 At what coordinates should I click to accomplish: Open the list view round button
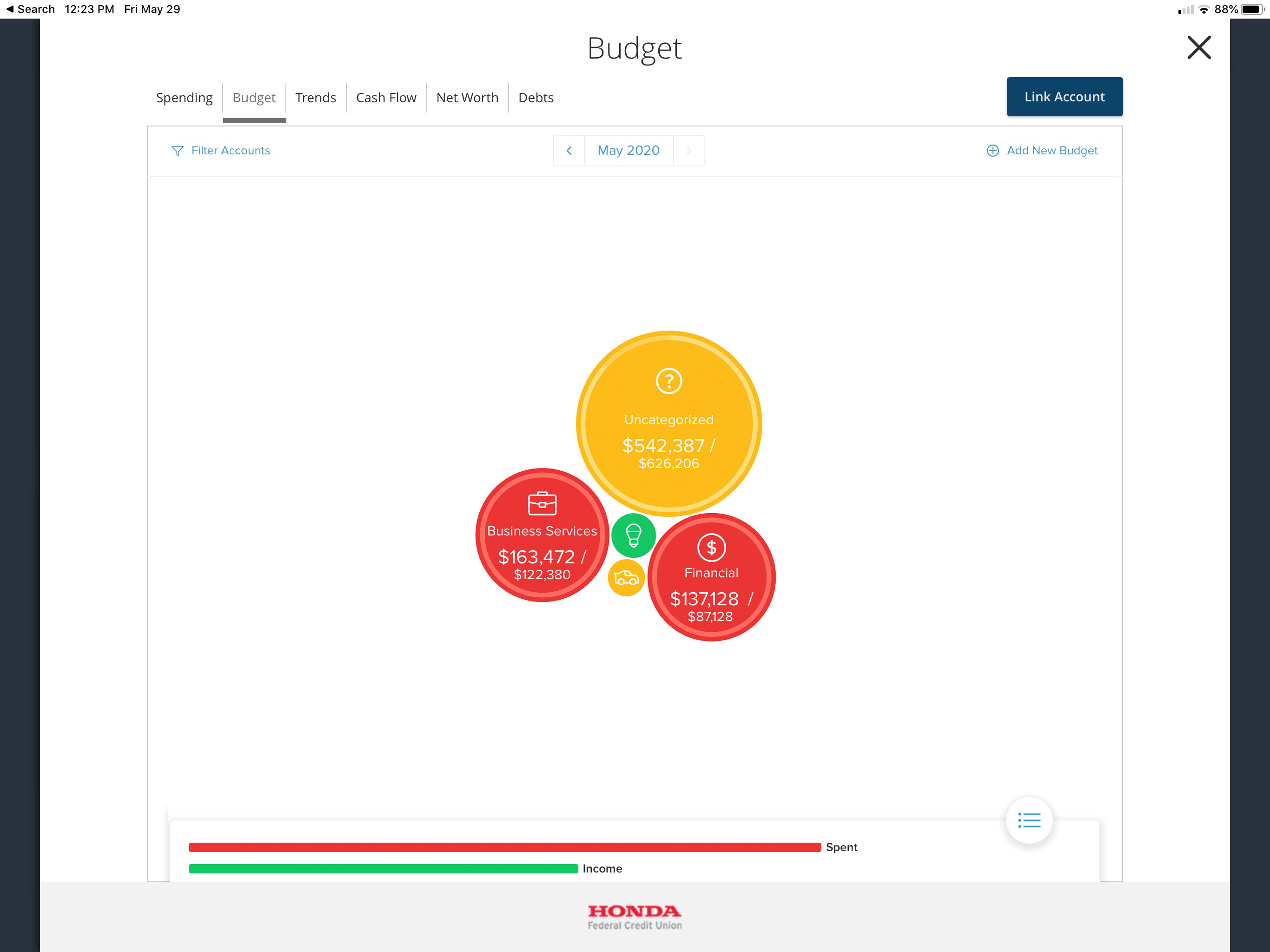pos(1029,820)
